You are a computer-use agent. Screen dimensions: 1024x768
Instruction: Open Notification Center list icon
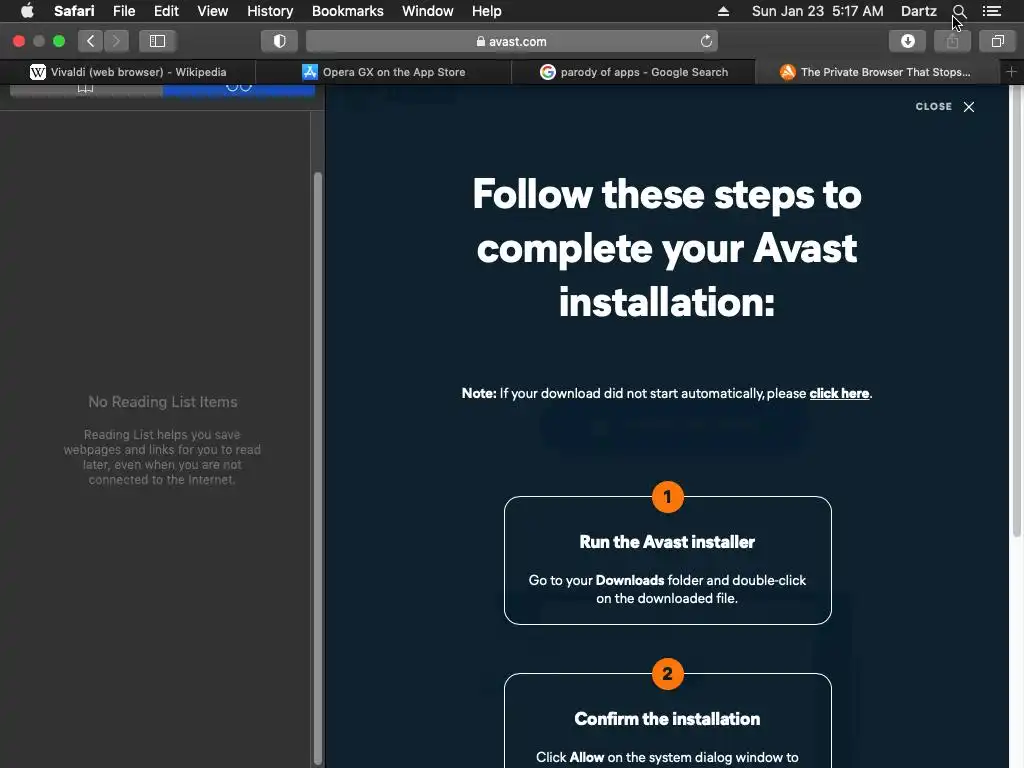(991, 11)
